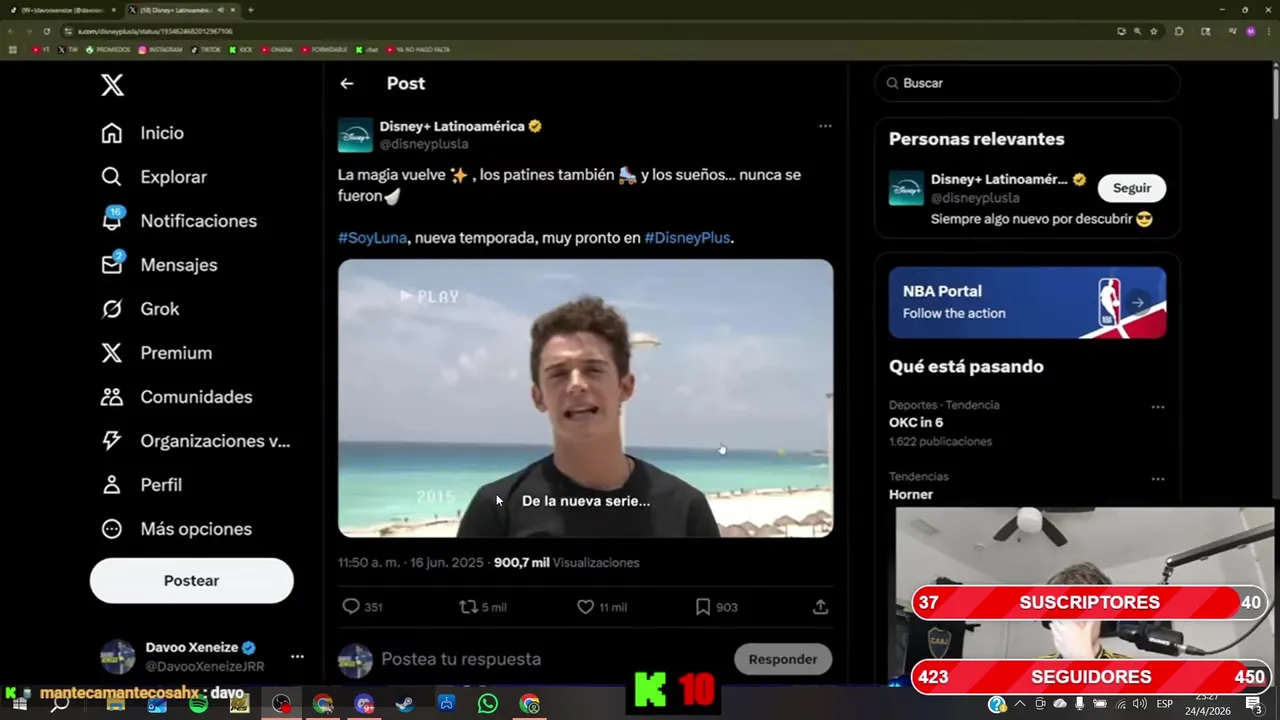
Task: Bookmark the post with 903 icon
Action: pyautogui.click(x=716, y=607)
